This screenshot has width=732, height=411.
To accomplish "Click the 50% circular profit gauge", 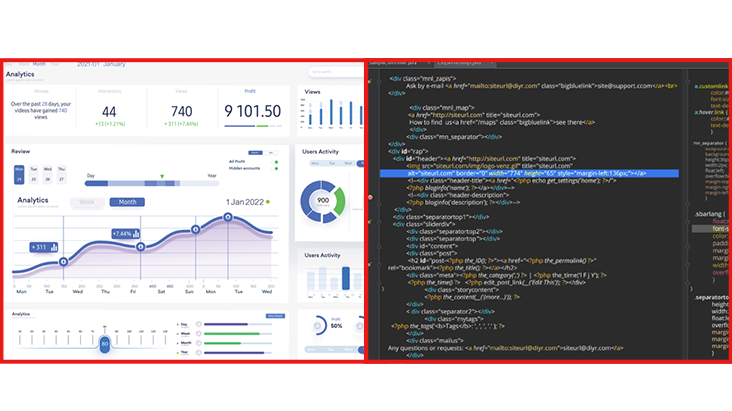I will 336,326.
